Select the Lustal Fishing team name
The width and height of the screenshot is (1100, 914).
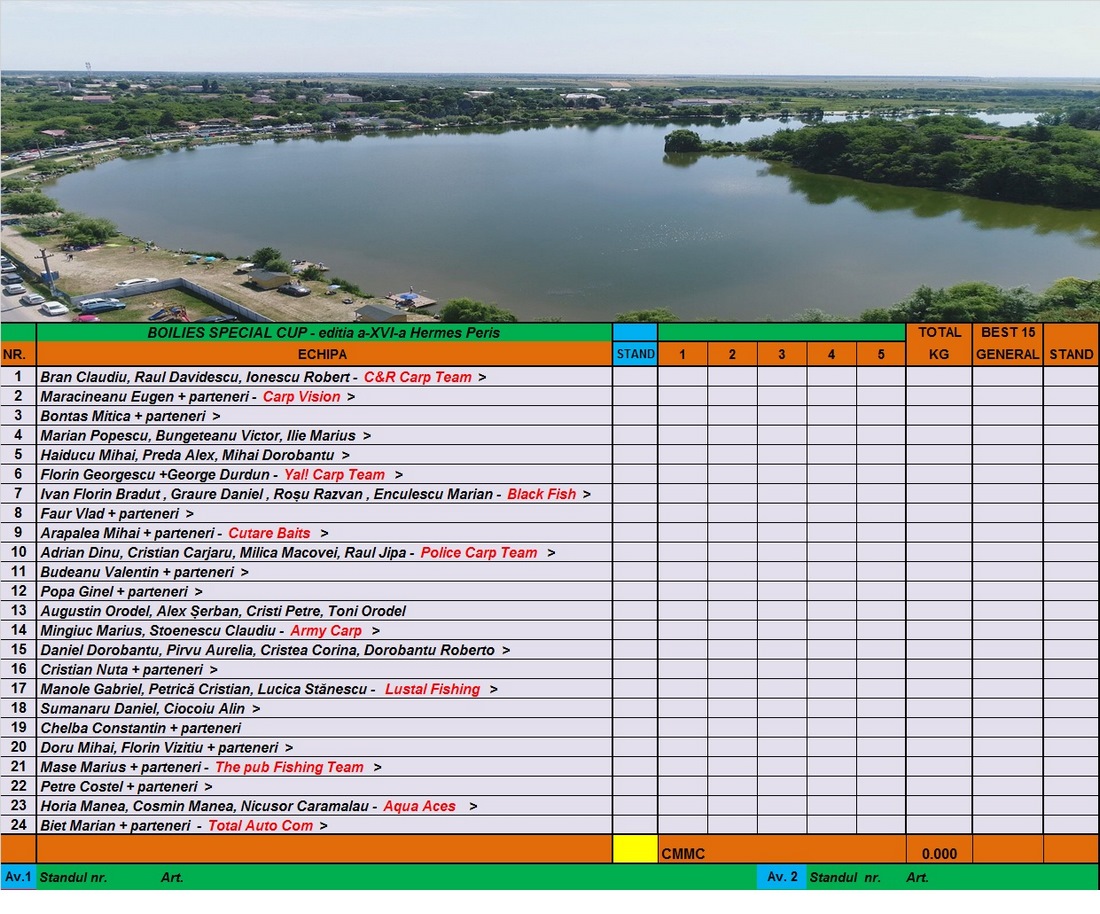point(432,689)
